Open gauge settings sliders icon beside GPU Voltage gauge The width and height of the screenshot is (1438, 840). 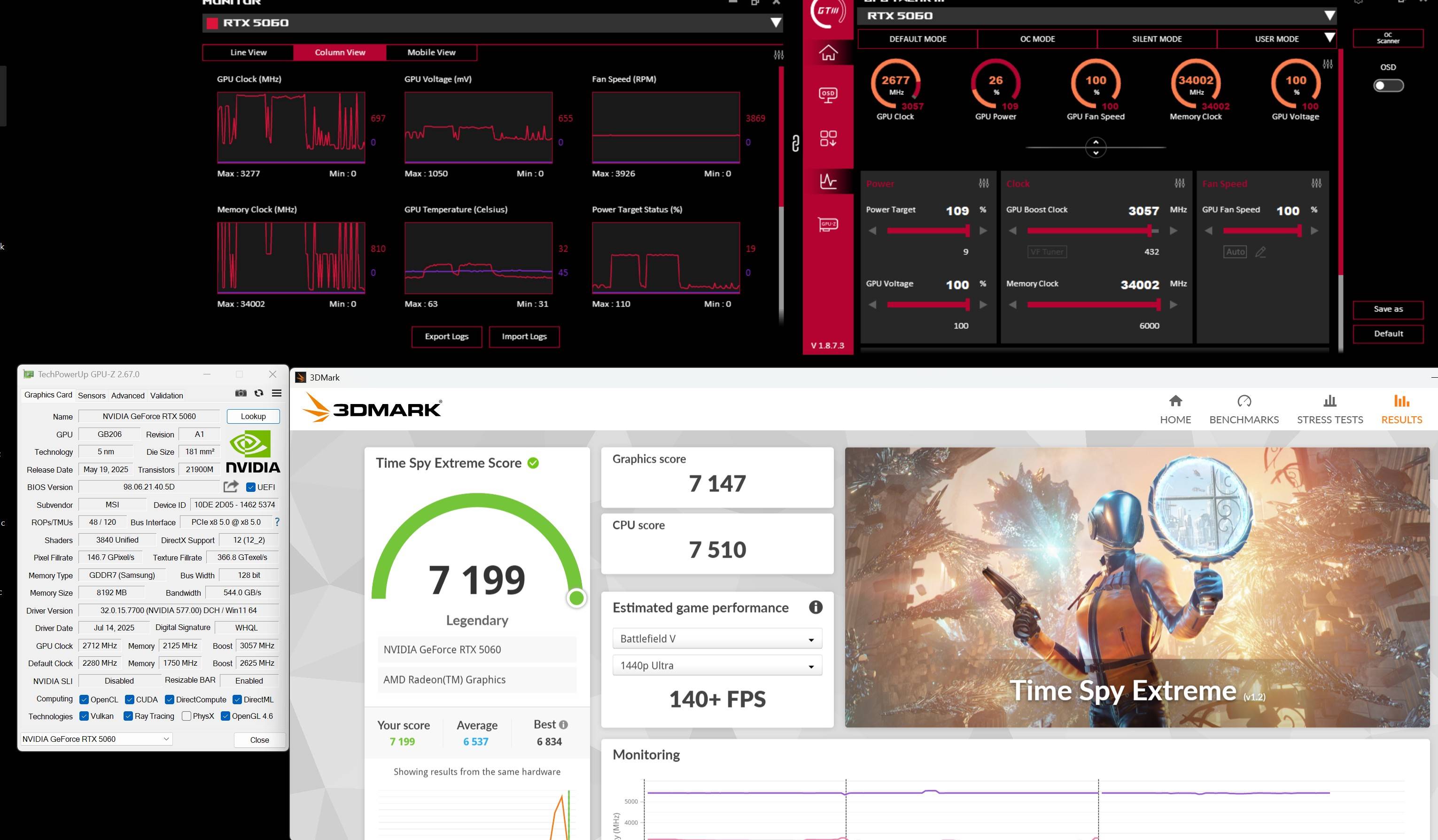coord(1328,64)
